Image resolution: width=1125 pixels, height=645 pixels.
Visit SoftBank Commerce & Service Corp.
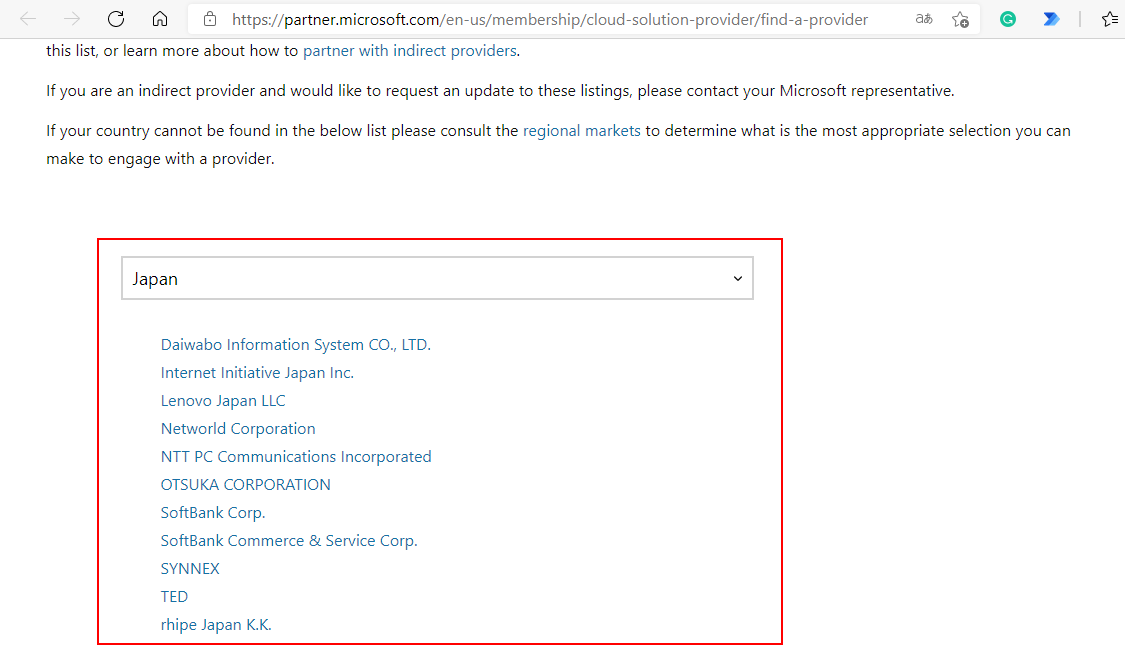point(289,540)
